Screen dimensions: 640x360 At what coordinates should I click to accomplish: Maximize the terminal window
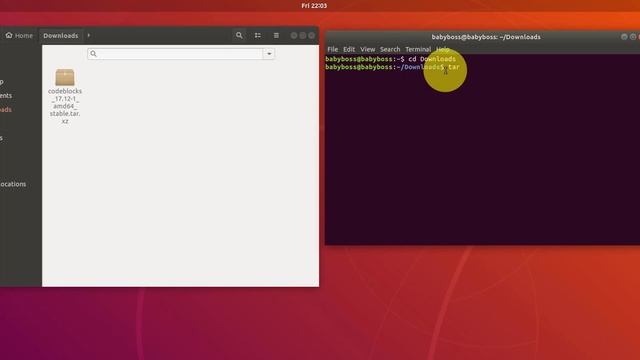633,37
